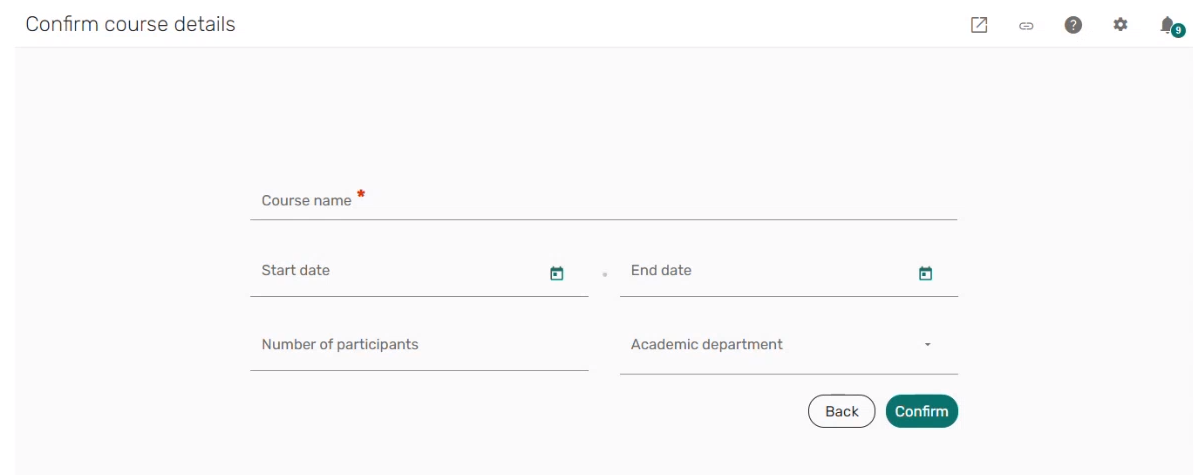Open the Start date calendar picker
This screenshot has height=475, width=1194.
coord(557,273)
